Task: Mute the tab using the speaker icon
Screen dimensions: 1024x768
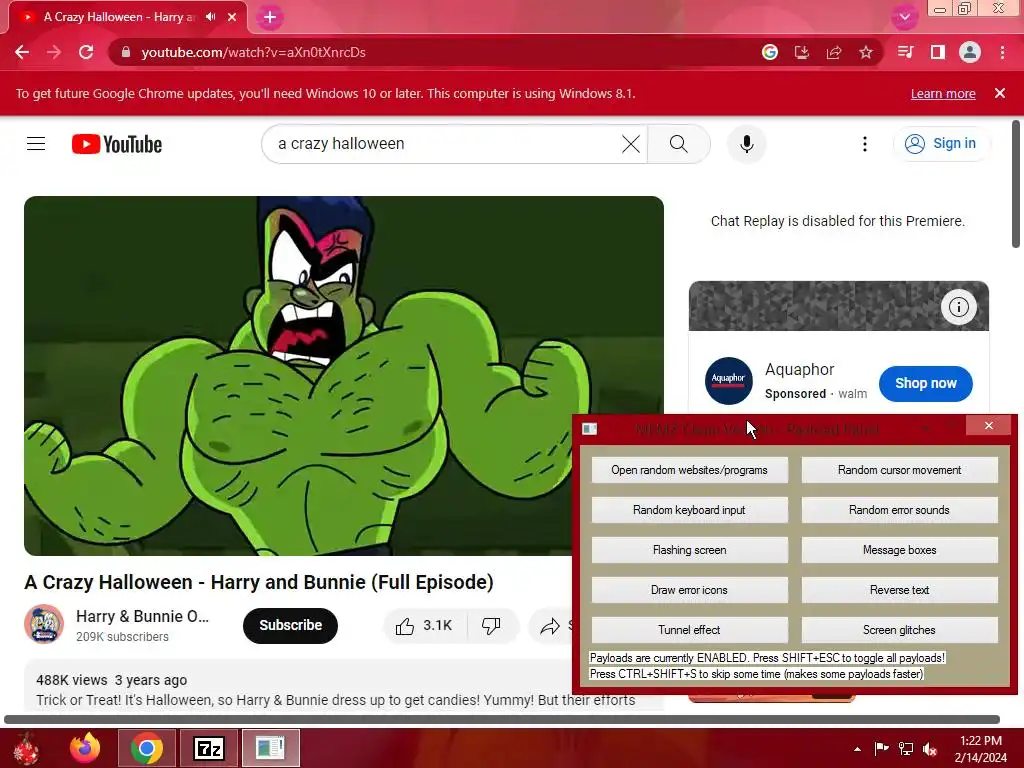Action: (210, 17)
